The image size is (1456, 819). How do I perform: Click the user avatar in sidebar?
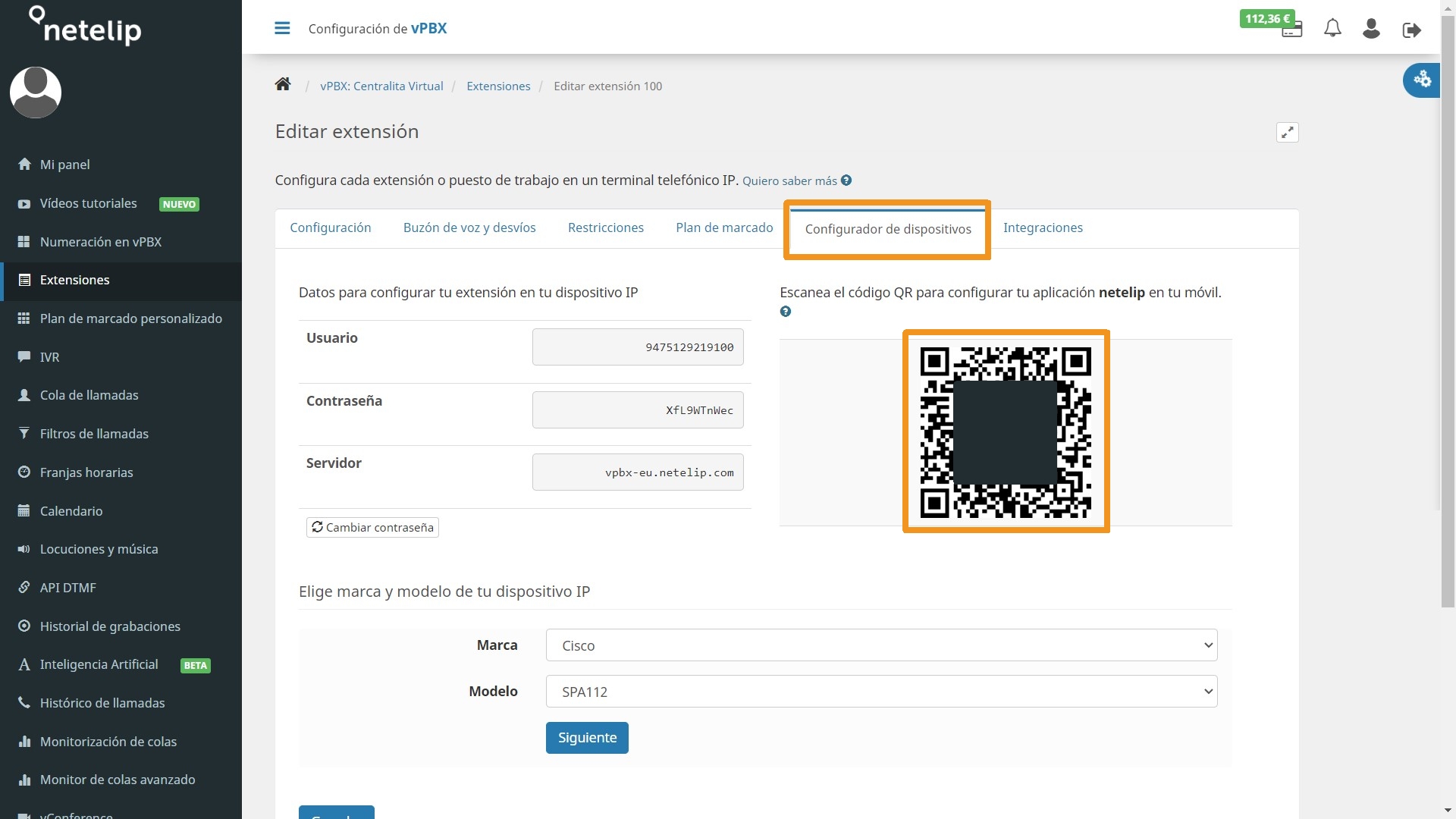36,93
